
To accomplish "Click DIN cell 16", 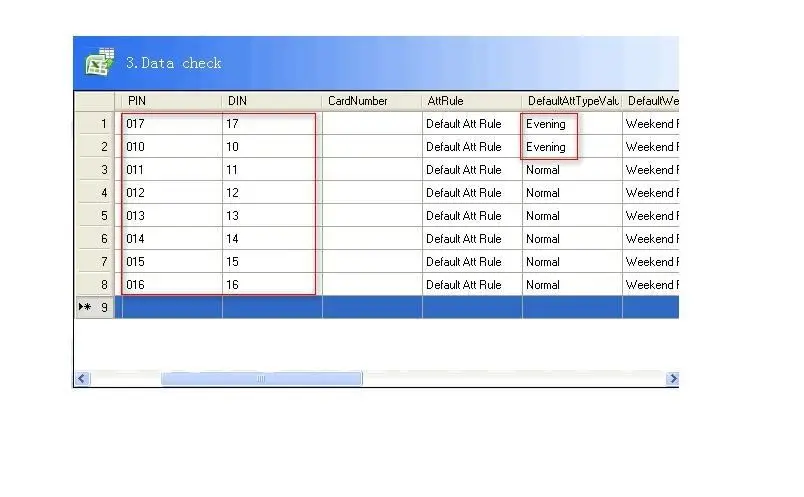I will click(x=272, y=285).
